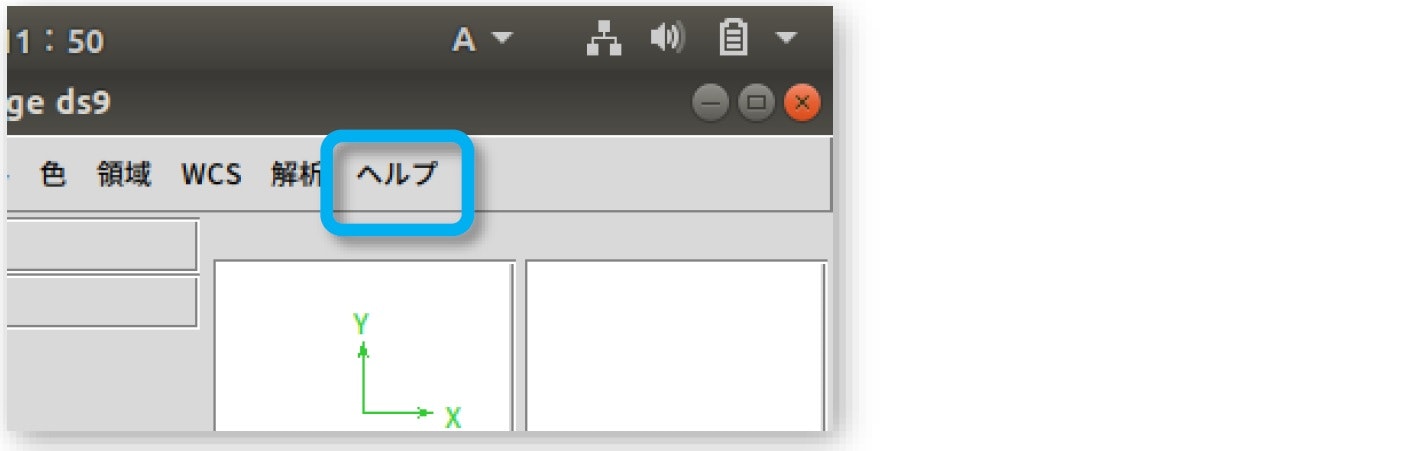Screen dimensions: 1419x451
Task: Expand the arrow next to input method A
Action: tap(501, 39)
